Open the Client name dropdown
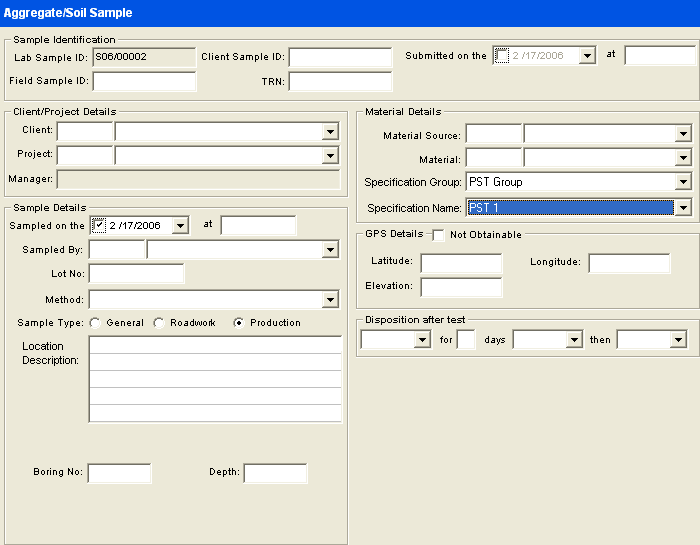 [x=331, y=131]
